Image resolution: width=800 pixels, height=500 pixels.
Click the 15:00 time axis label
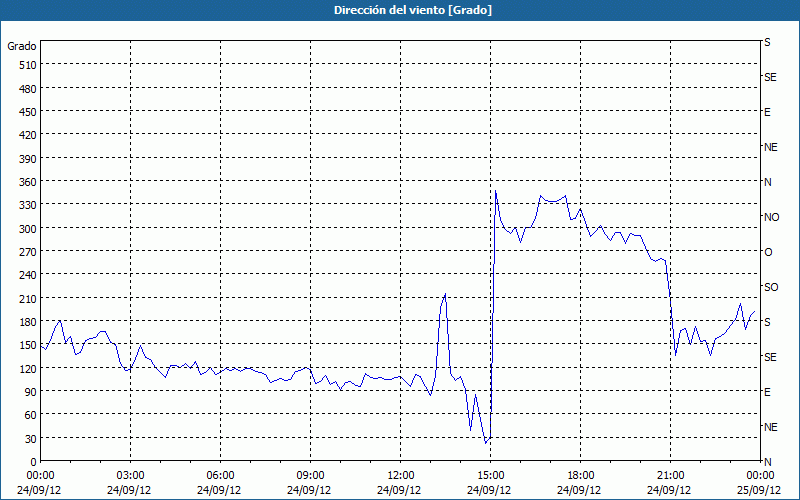click(x=490, y=476)
